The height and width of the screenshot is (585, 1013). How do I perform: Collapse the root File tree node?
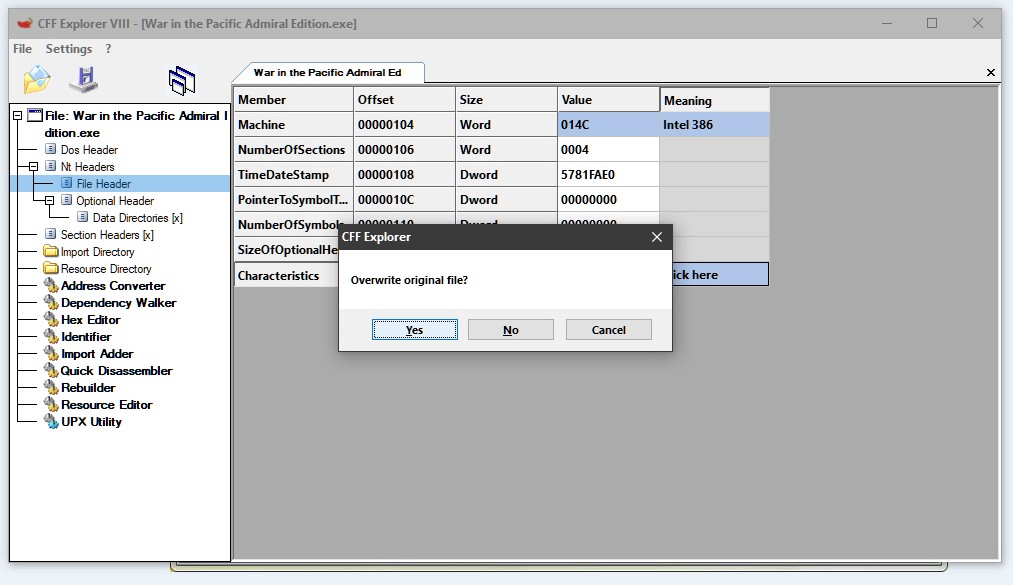[x=17, y=116]
